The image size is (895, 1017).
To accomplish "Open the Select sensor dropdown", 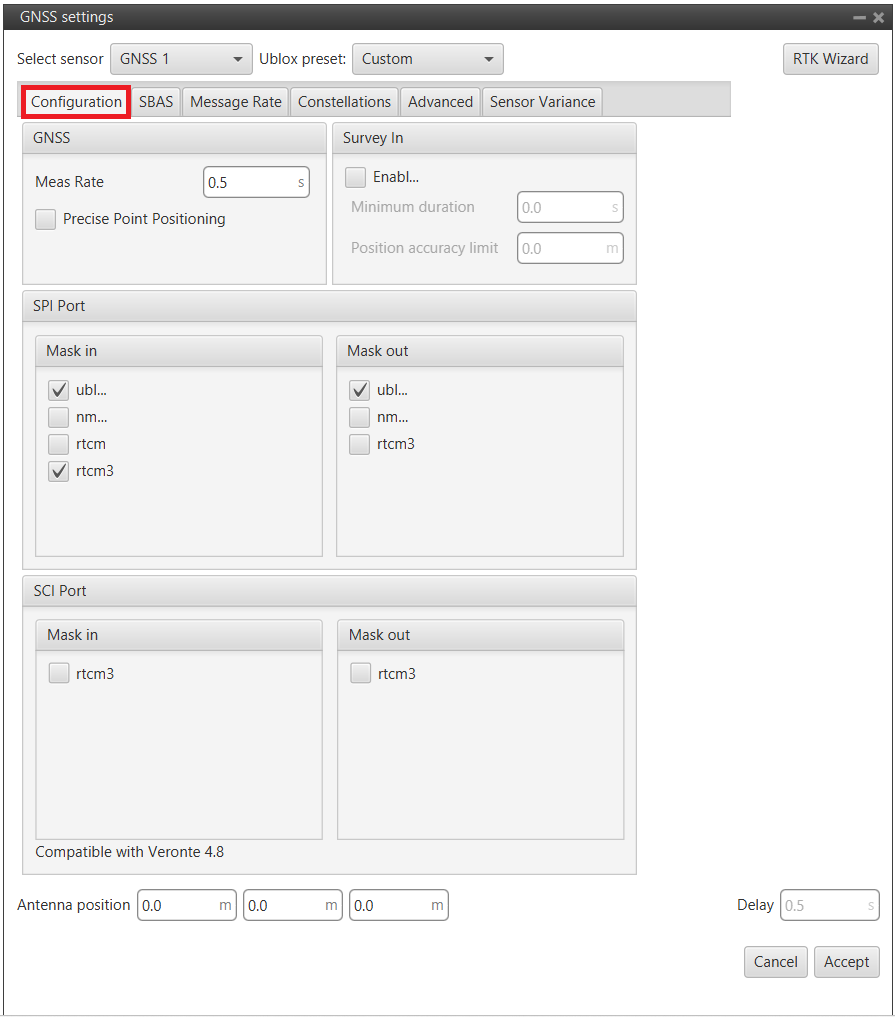I will point(181,59).
